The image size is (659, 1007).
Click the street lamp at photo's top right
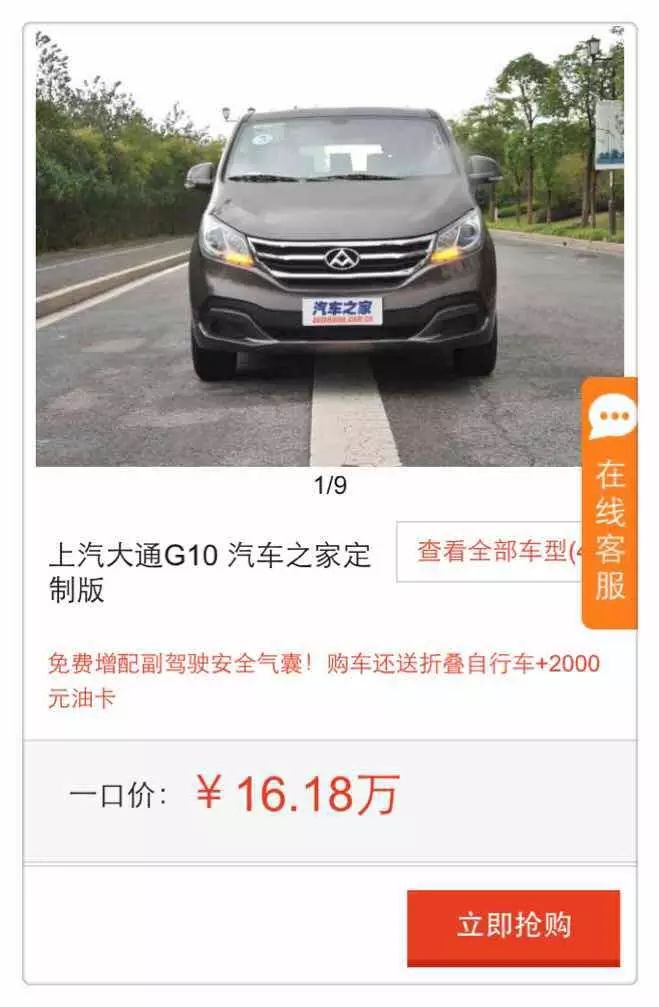pos(594,46)
